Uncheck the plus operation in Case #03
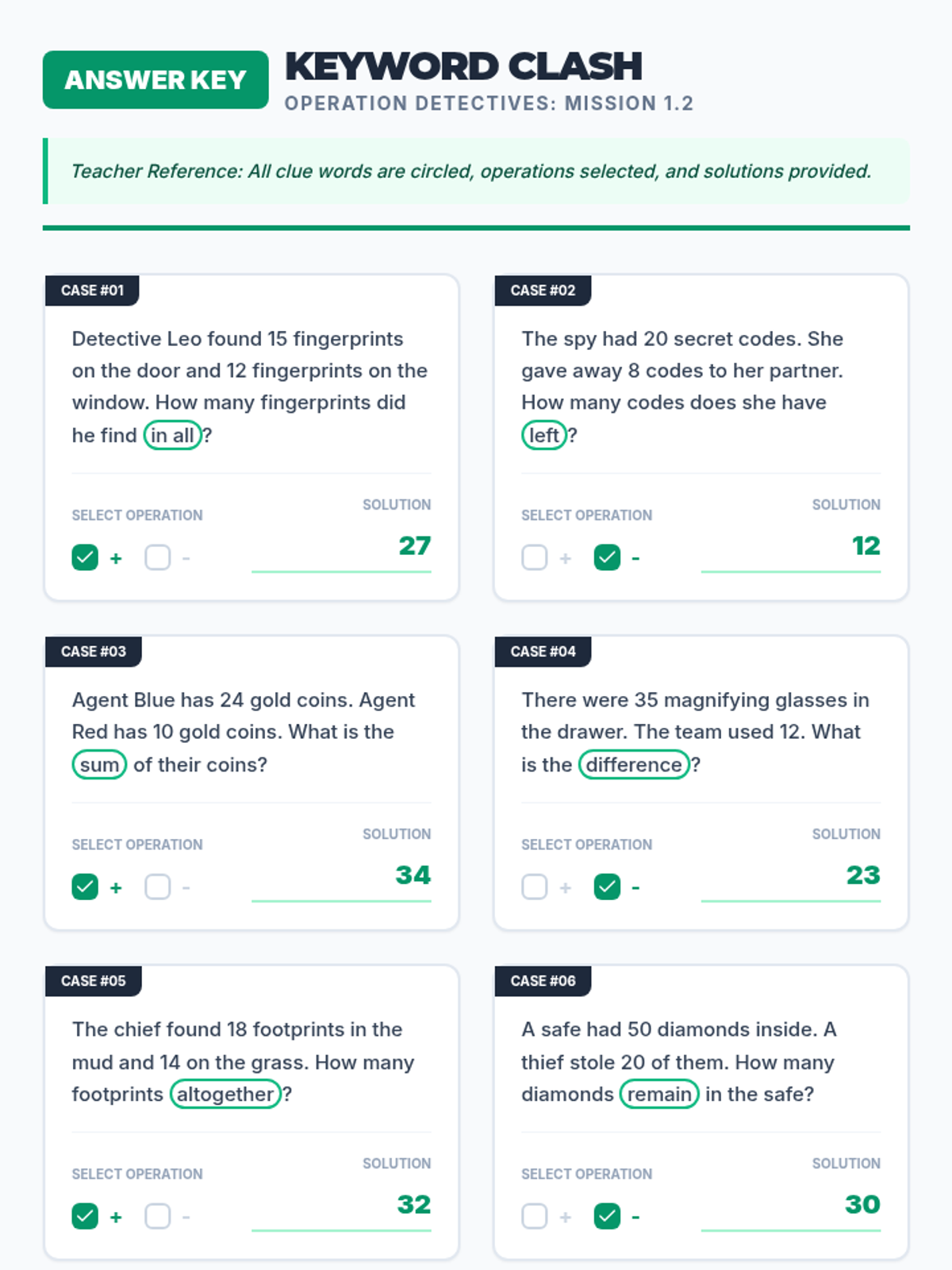The width and height of the screenshot is (952, 1270). point(85,887)
